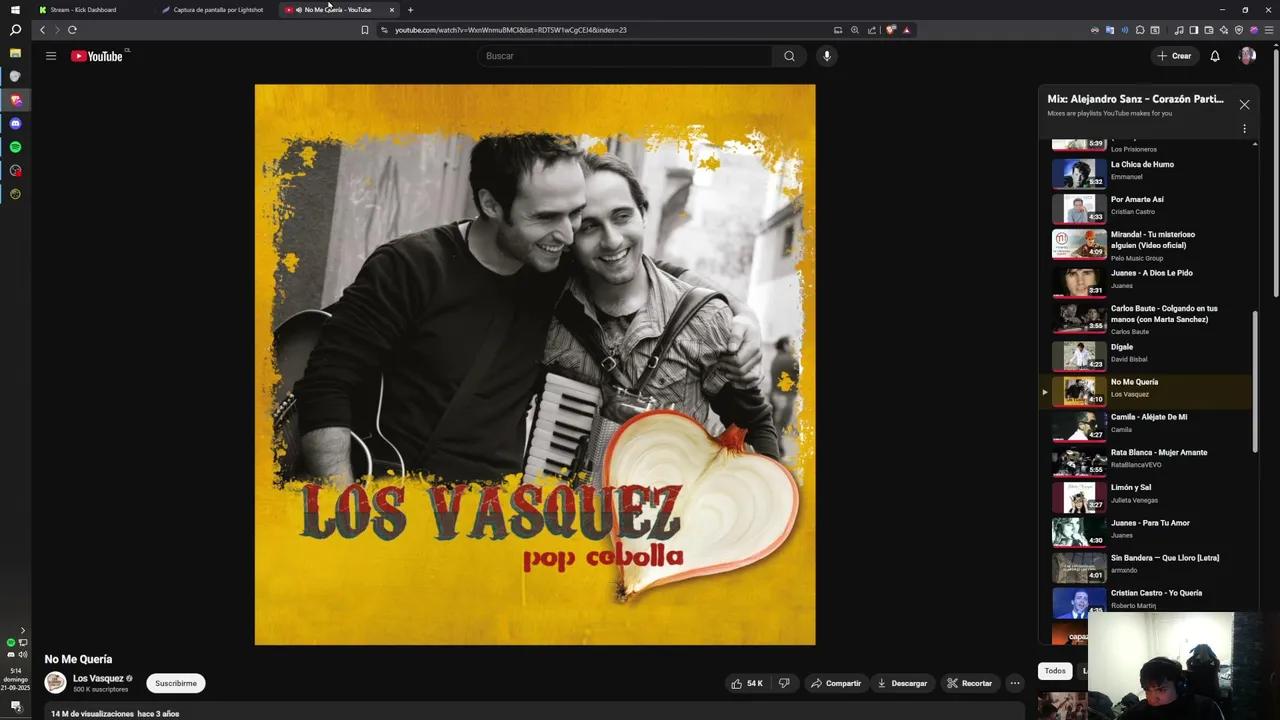1280x720 pixels.
Task: Open File Explorer from taskbar
Action: click(x=15, y=53)
